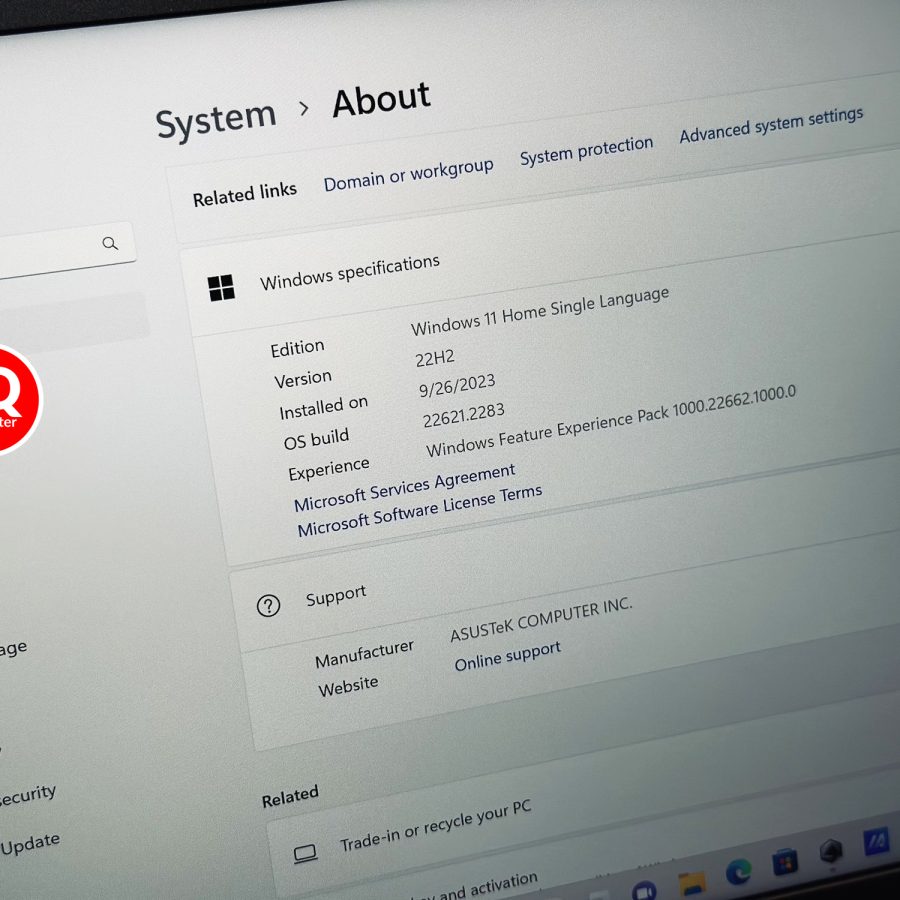The height and width of the screenshot is (900, 900).
Task: Open File Explorer from the taskbar
Action: pyautogui.click(x=692, y=883)
